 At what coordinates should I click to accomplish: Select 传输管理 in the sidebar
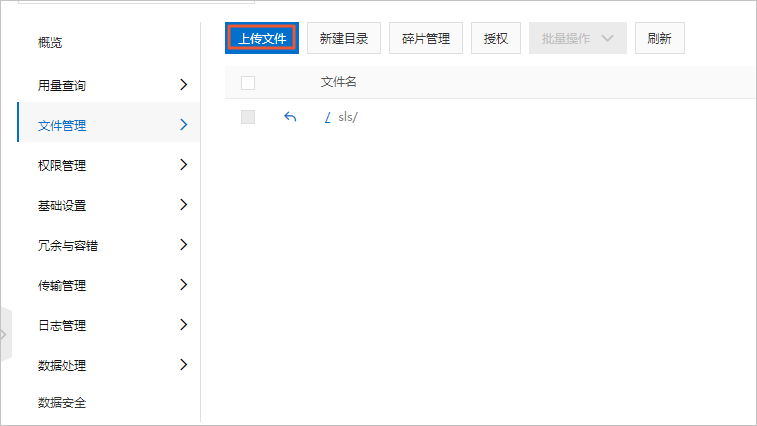pyautogui.click(x=62, y=285)
